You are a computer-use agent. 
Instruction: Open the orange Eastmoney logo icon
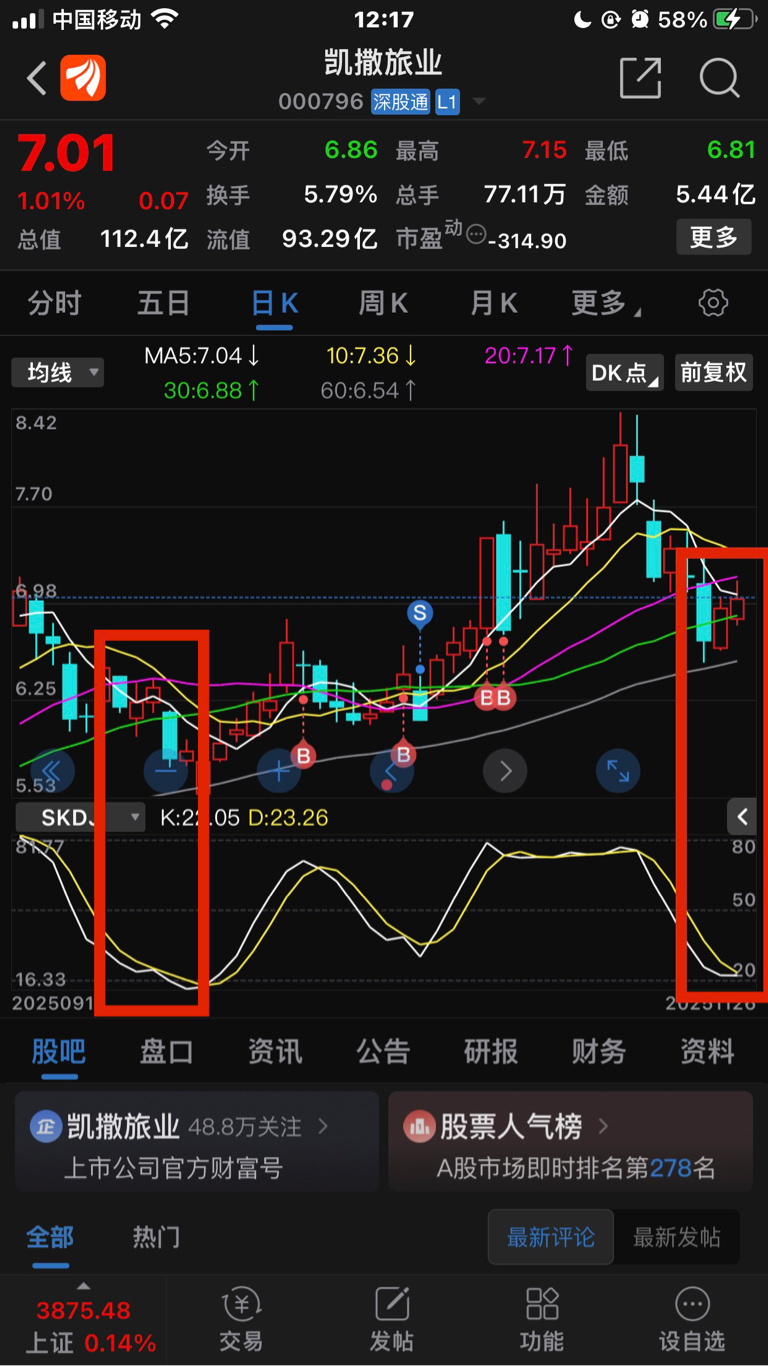coord(83,78)
